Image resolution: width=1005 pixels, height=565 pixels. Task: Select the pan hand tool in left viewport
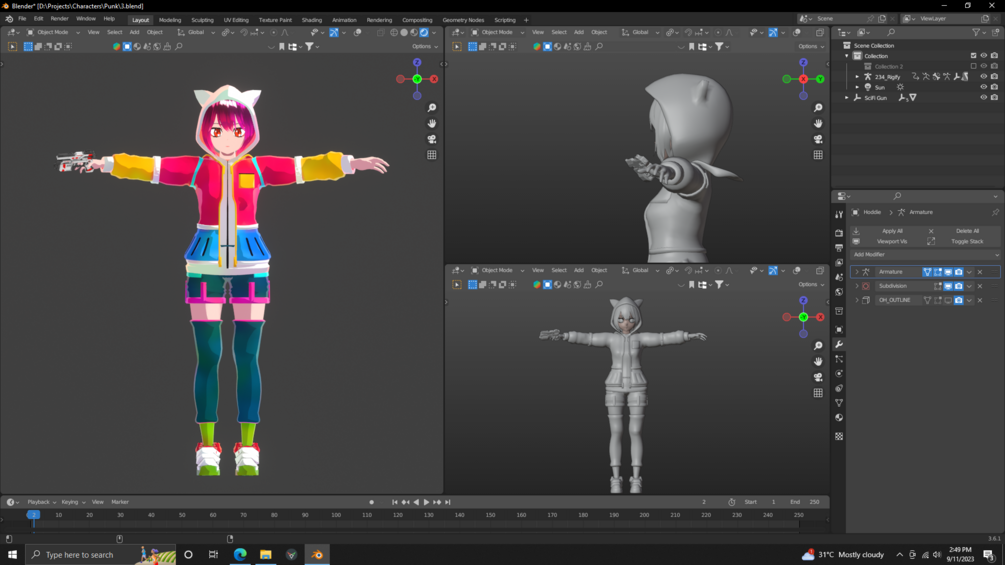[432, 124]
